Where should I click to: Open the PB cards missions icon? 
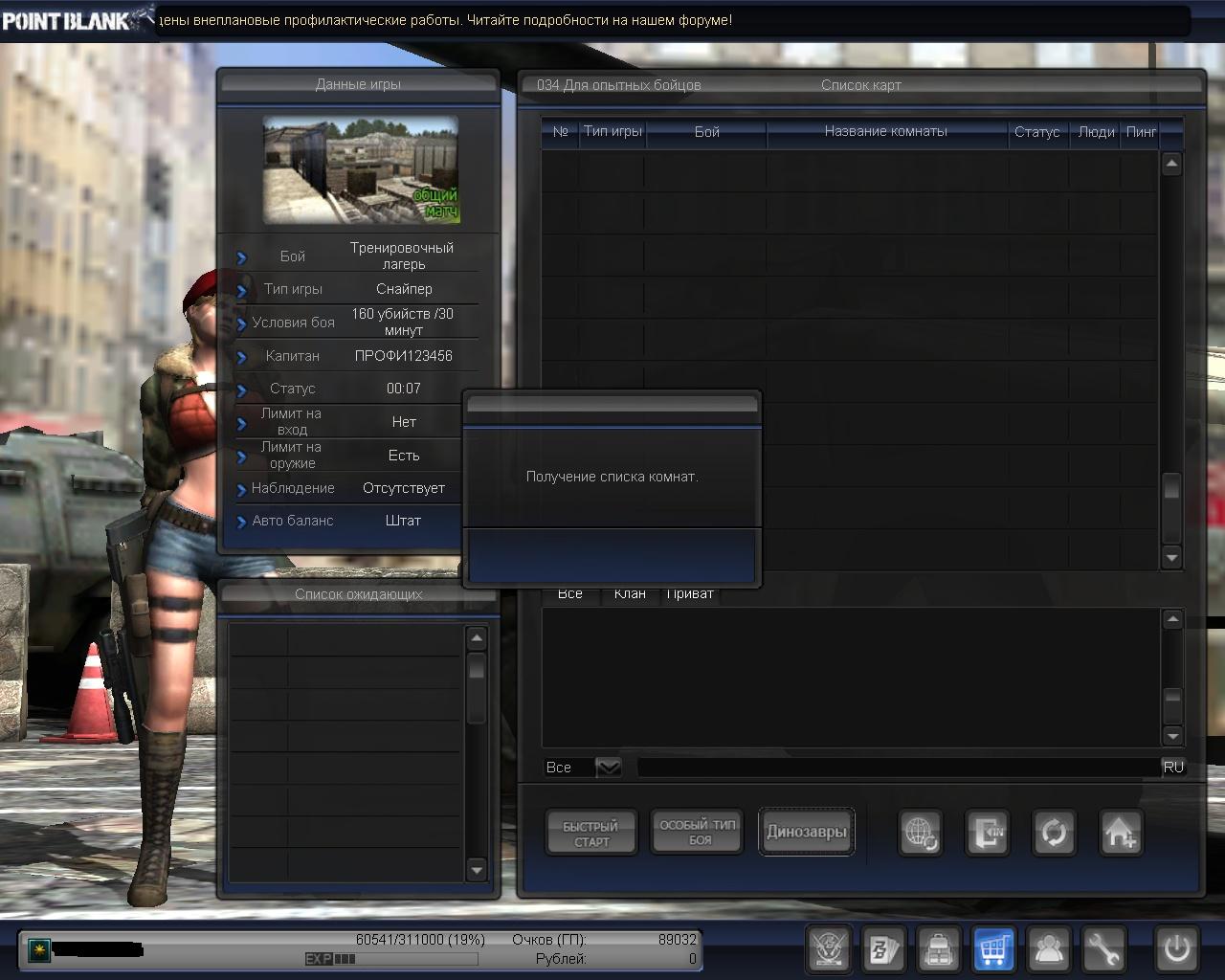[x=883, y=949]
